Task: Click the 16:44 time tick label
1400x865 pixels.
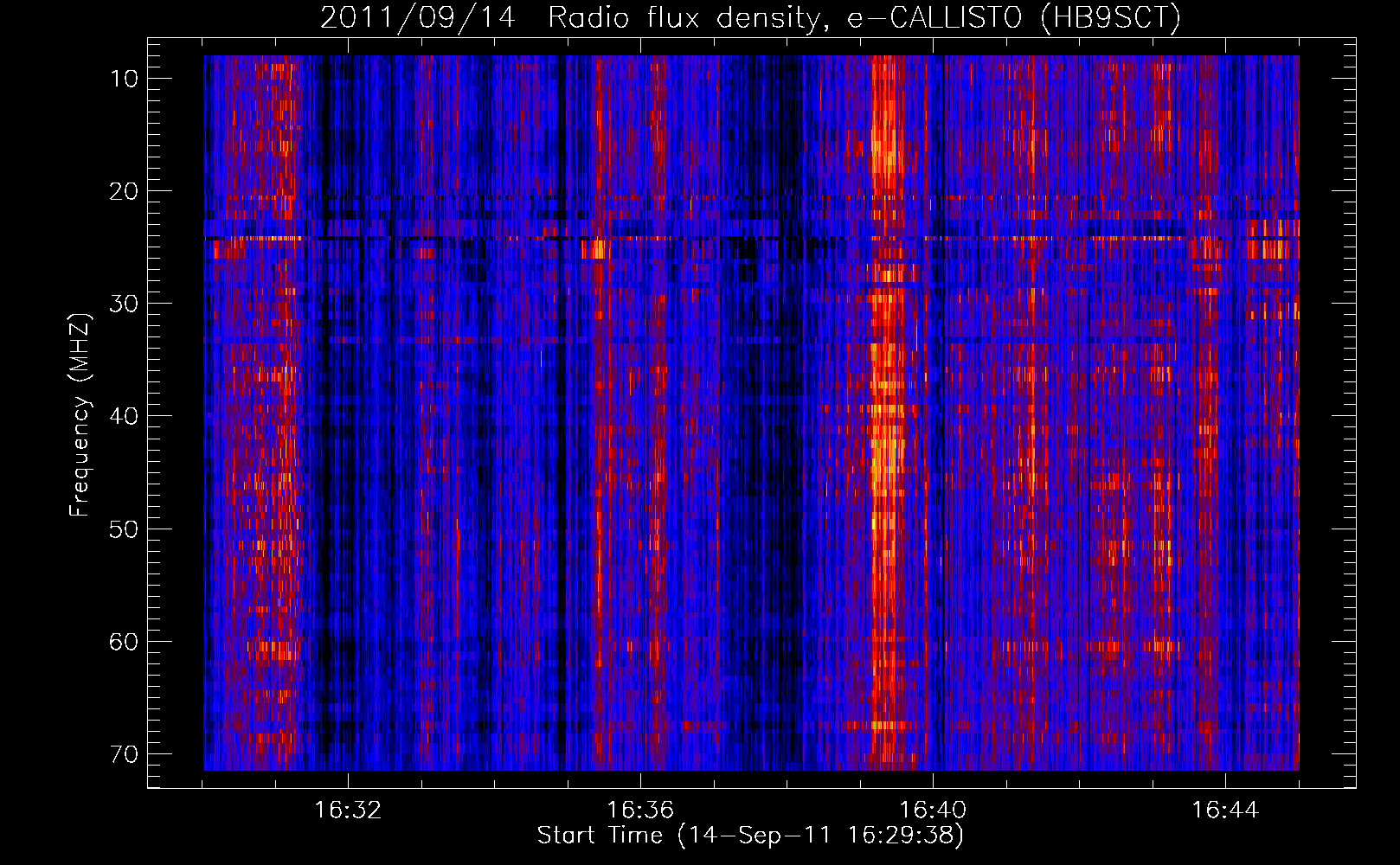Action: [x=1225, y=811]
